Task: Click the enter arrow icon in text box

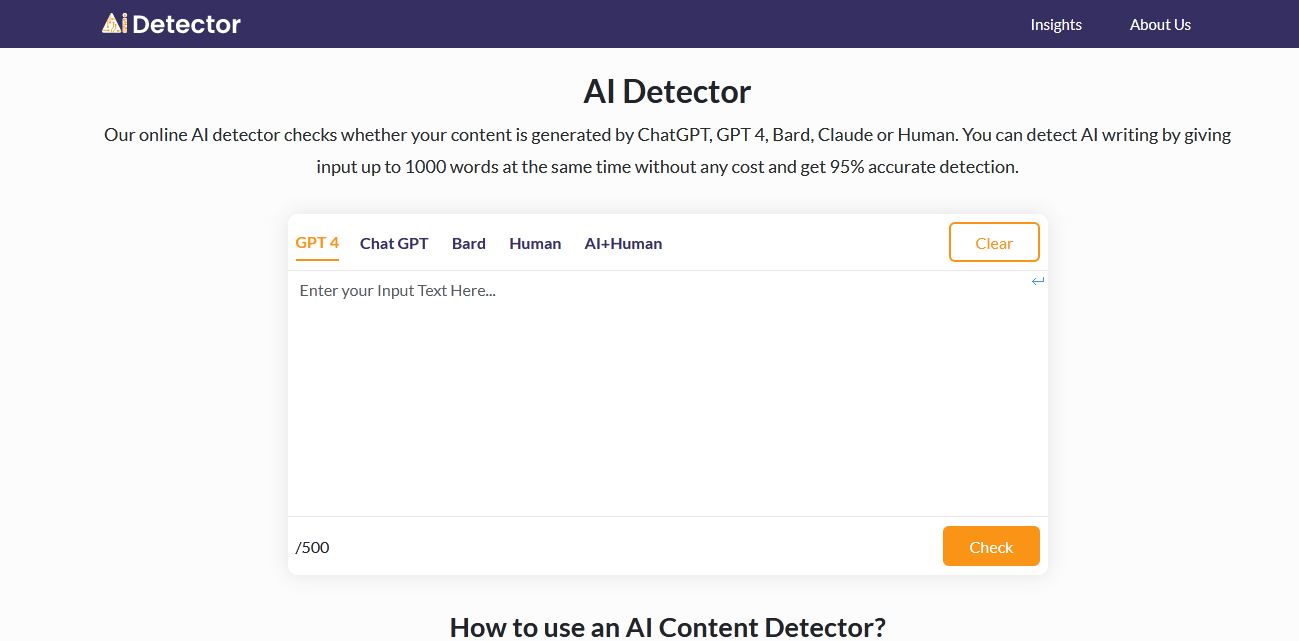Action: (x=1038, y=281)
